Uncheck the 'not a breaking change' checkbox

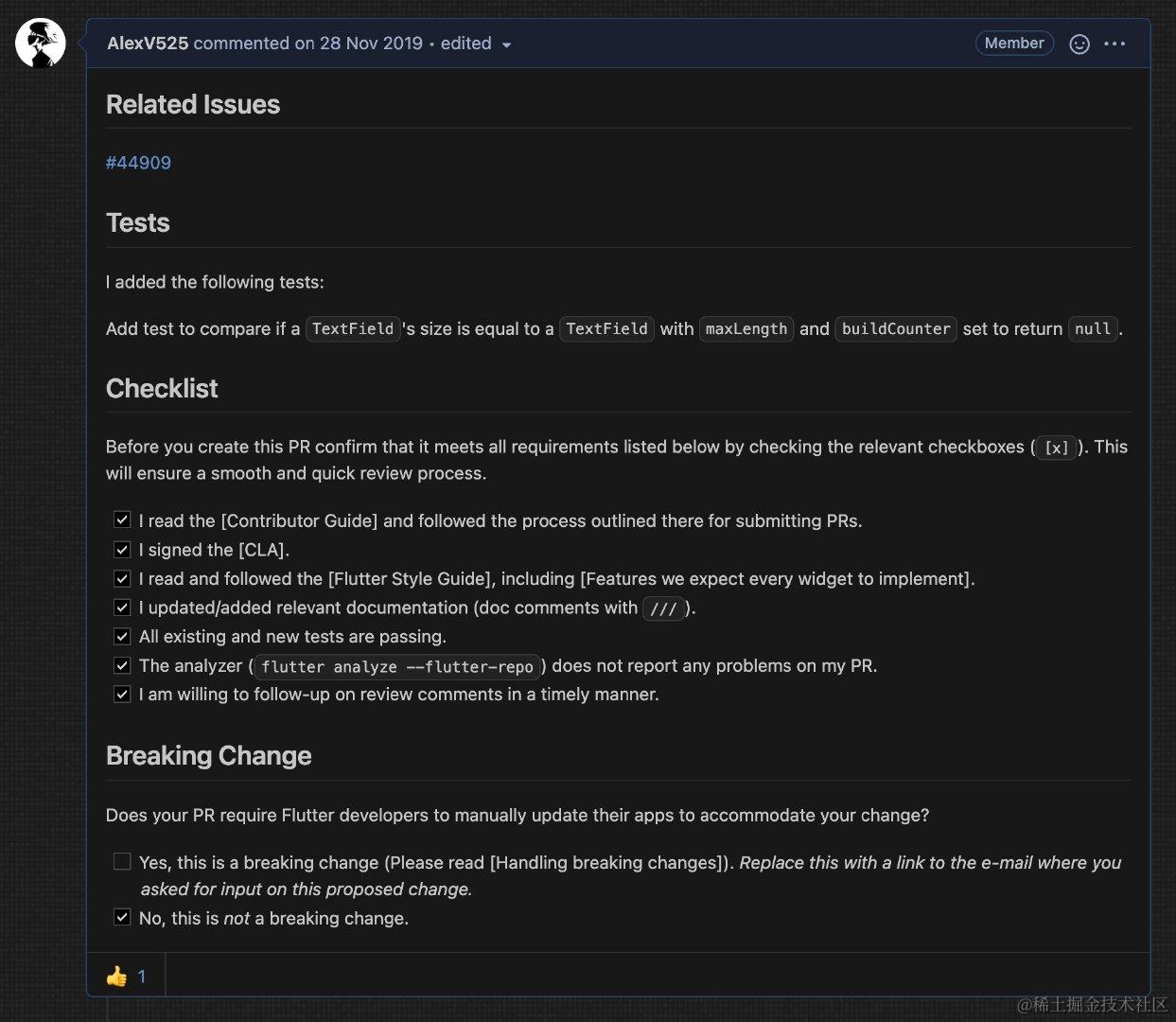(122, 917)
